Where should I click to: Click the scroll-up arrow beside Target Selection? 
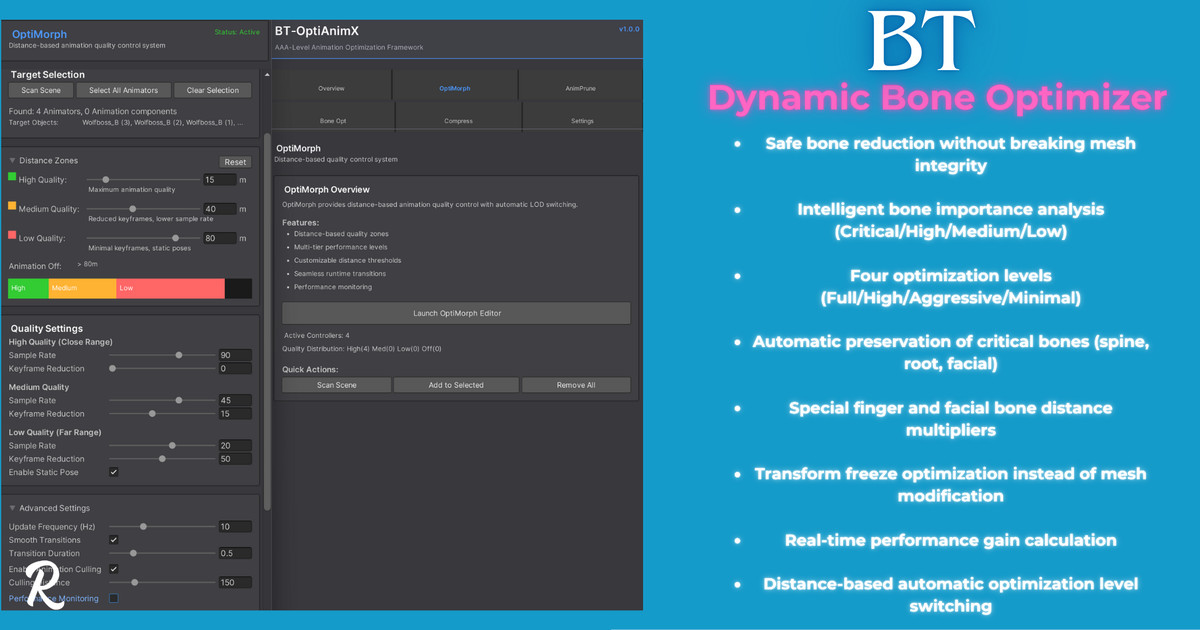coord(267,75)
